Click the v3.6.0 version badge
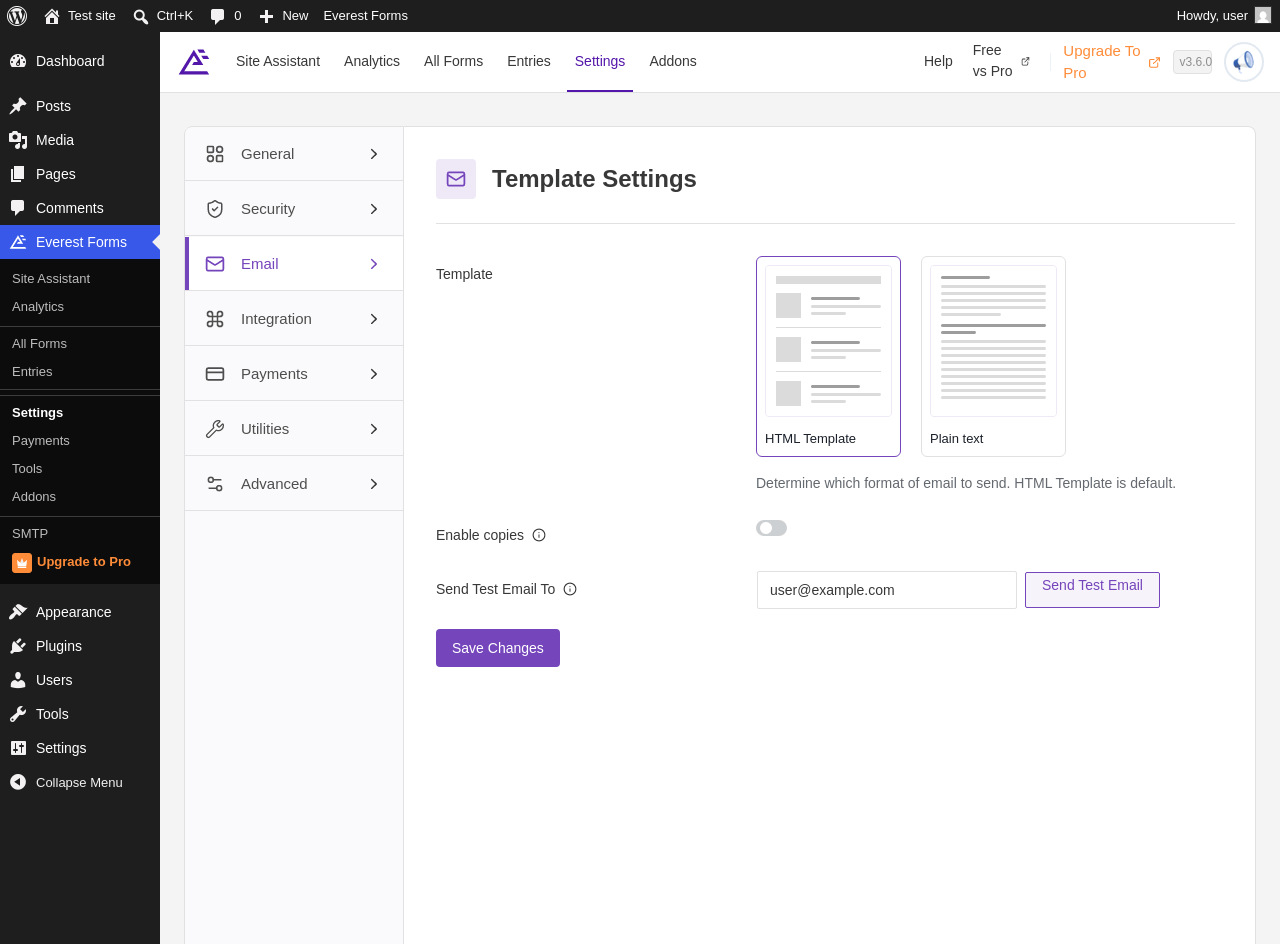 click(1192, 62)
